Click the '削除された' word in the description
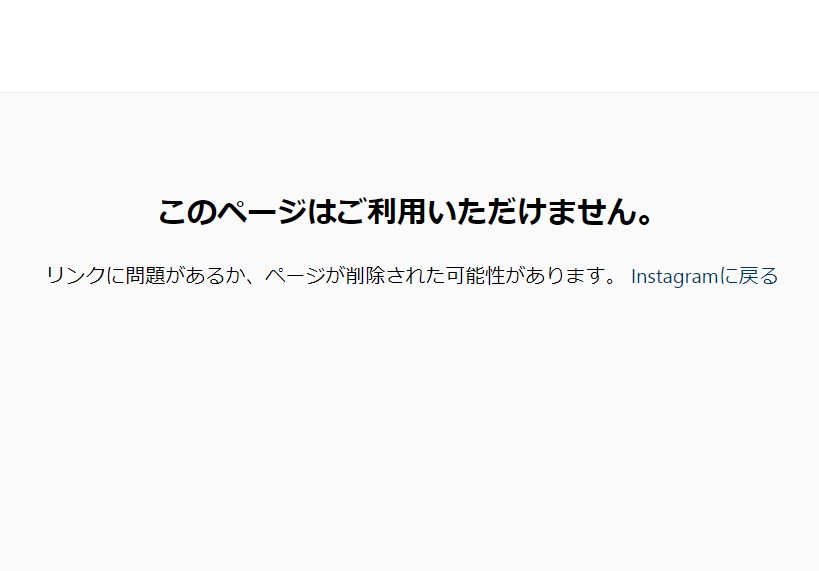Screen dimensions: 819x571 (x=395, y=275)
